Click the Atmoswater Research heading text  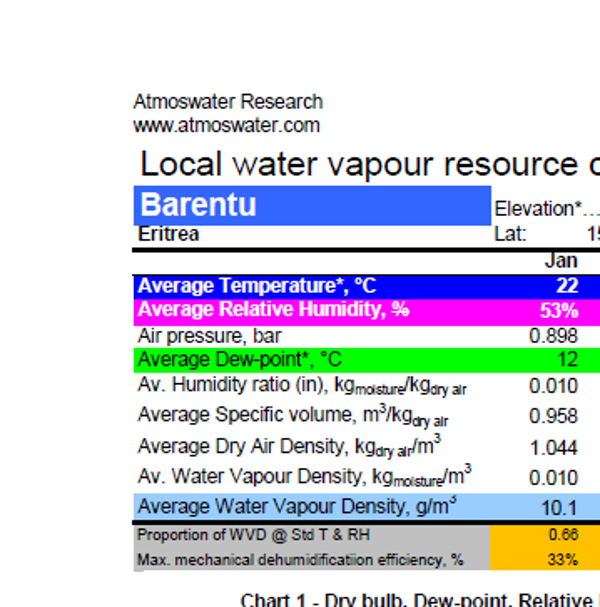[x=228, y=102]
